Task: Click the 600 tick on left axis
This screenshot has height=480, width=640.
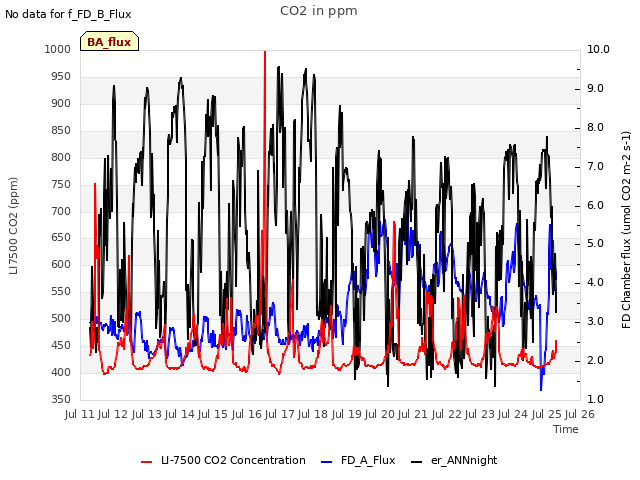Action: [x=60, y=264]
